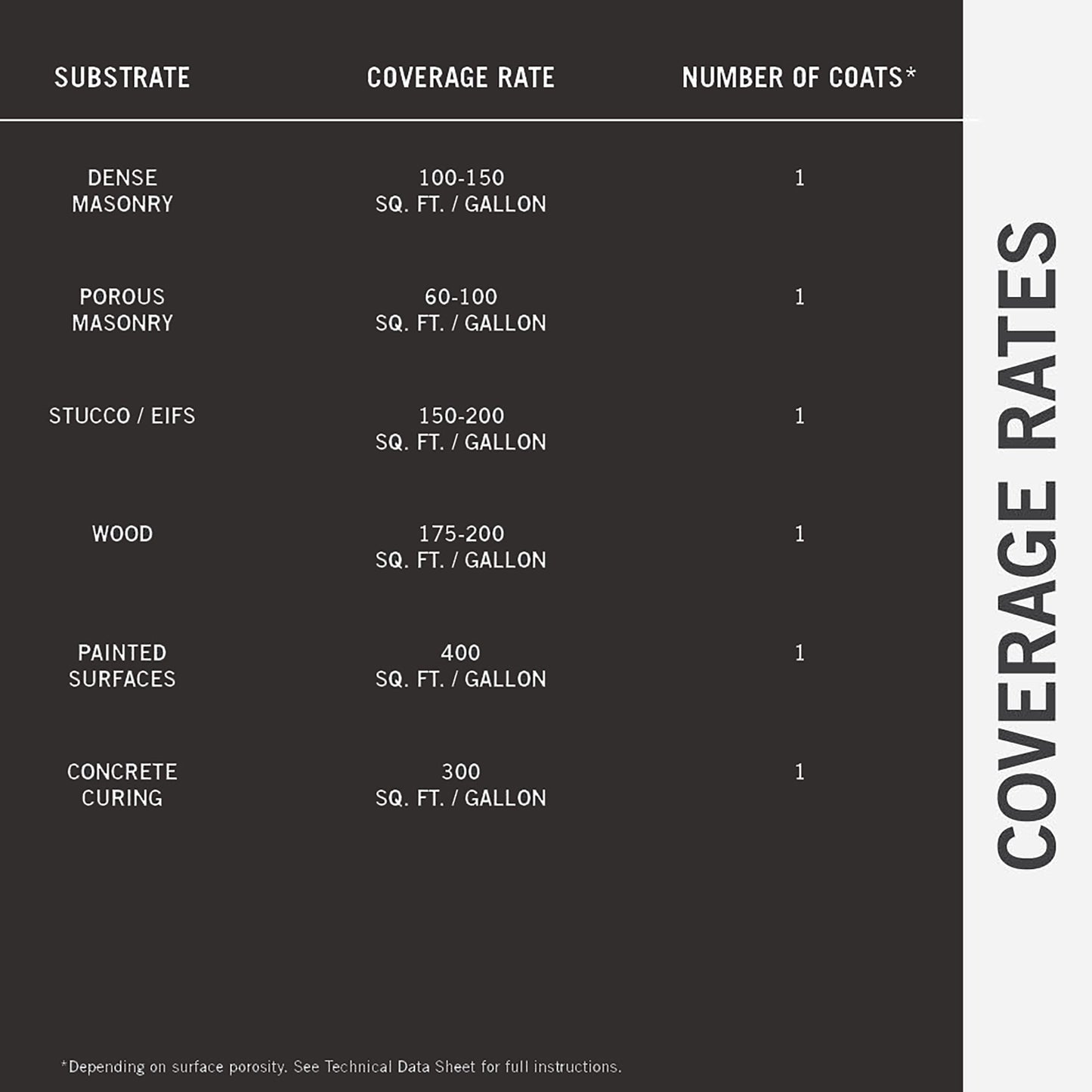The width and height of the screenshot is (1092, 1092).
Task: Click the STUCCO / EIFS substrate label
Action: click(x=122, y=416)
